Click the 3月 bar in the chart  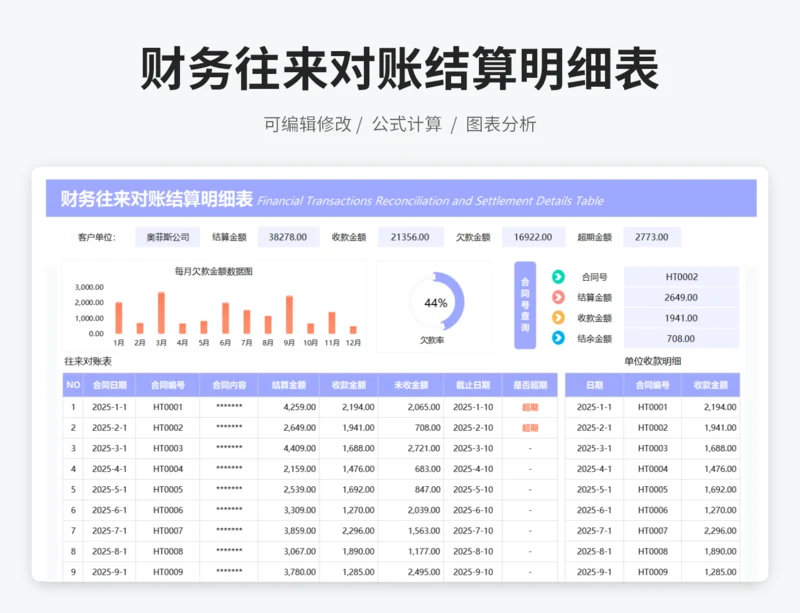[161, 313]
